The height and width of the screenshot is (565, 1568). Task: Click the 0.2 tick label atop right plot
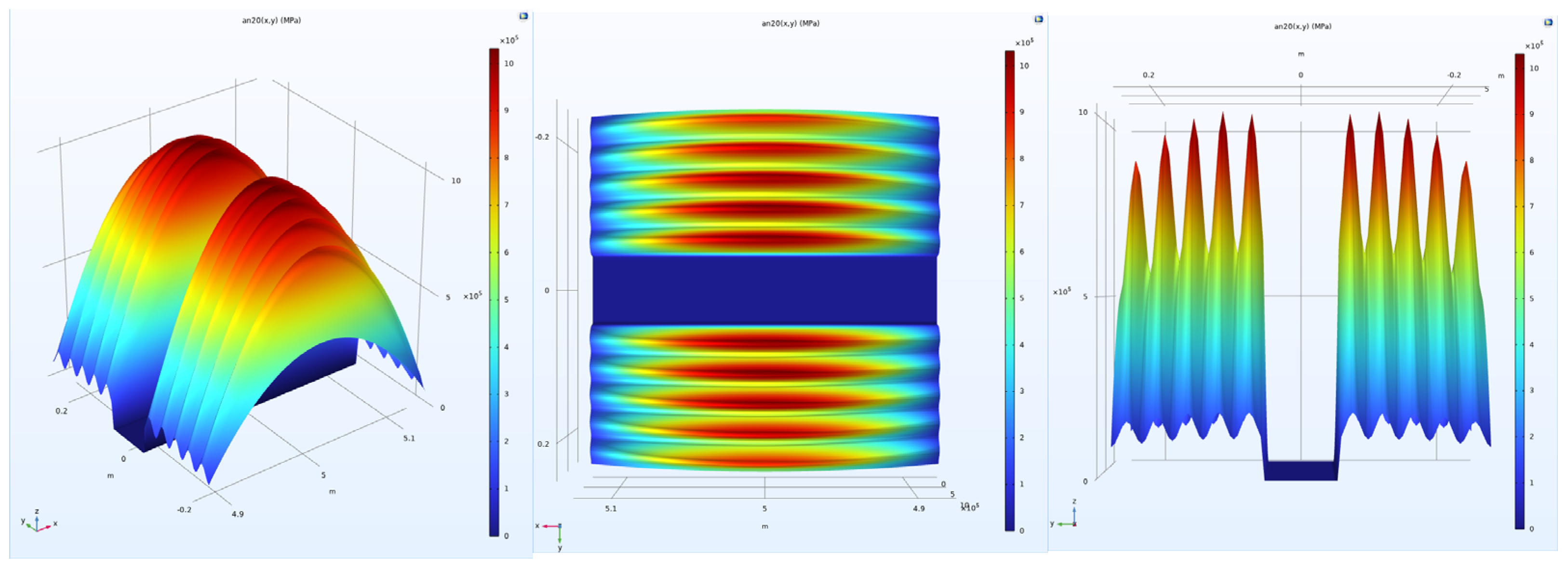[x=1148, y=75]
